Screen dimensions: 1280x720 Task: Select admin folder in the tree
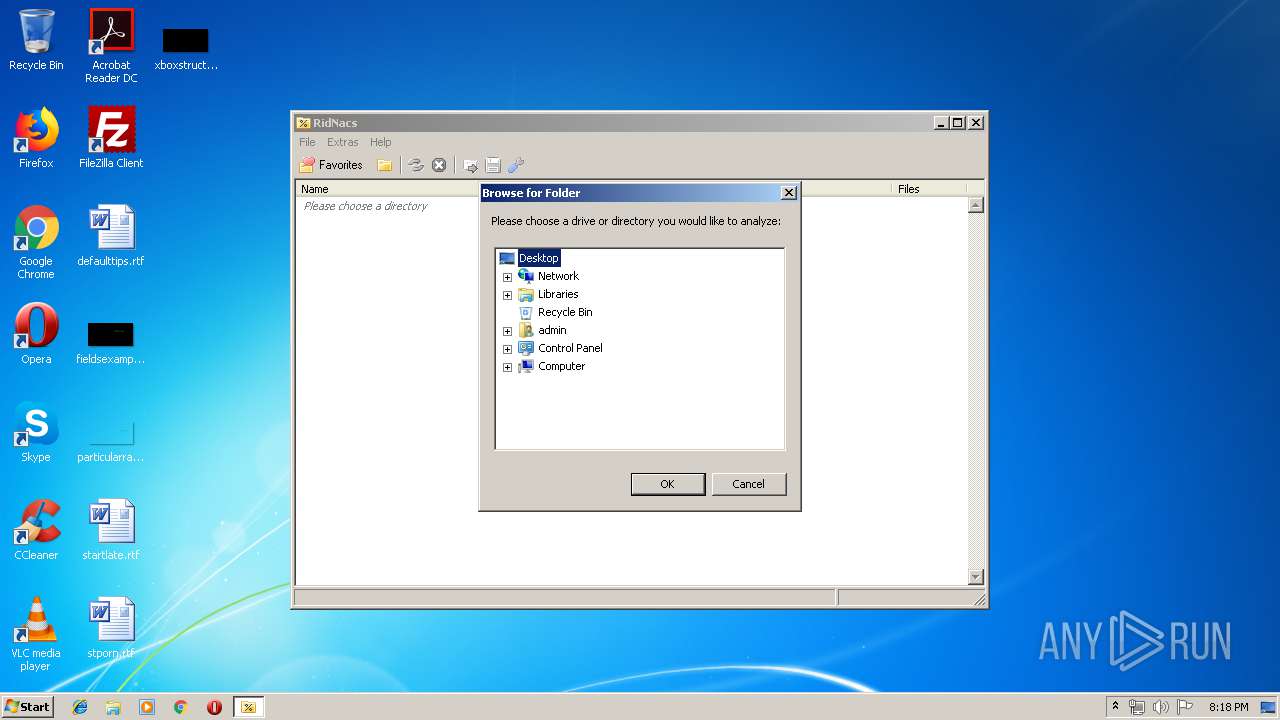[x=552, y=330]
